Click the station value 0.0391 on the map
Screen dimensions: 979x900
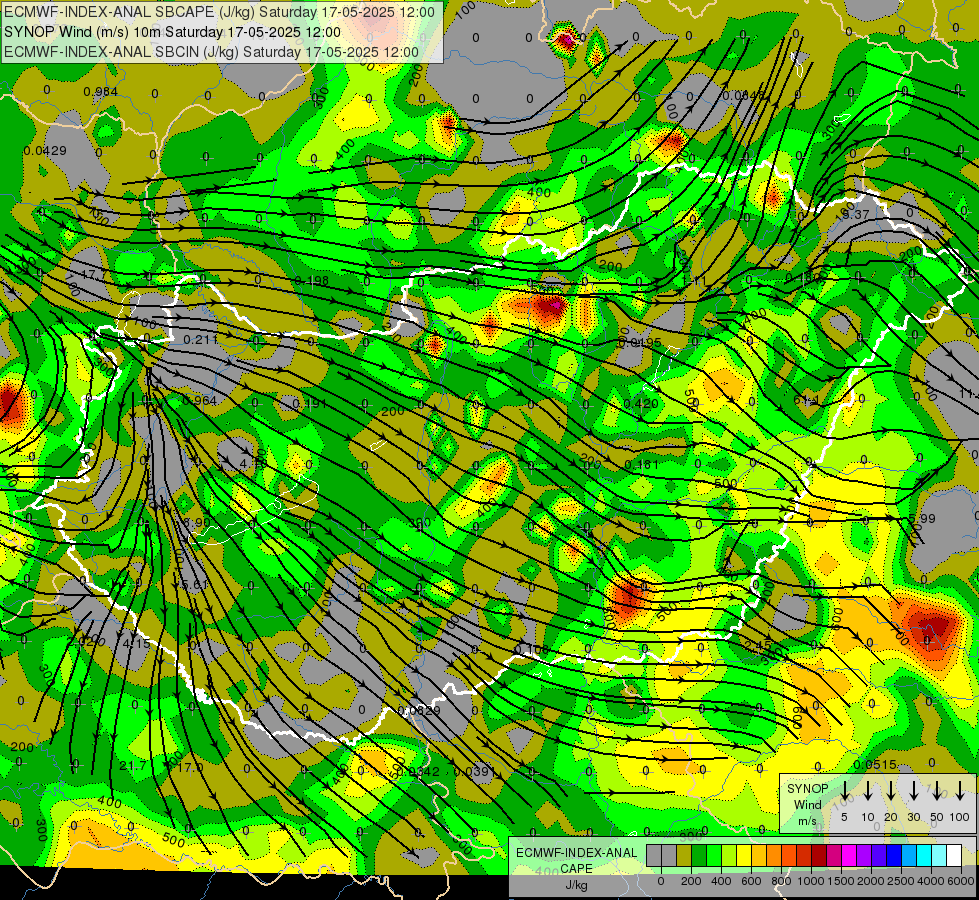pyautogui.click(x=475, y=771)
